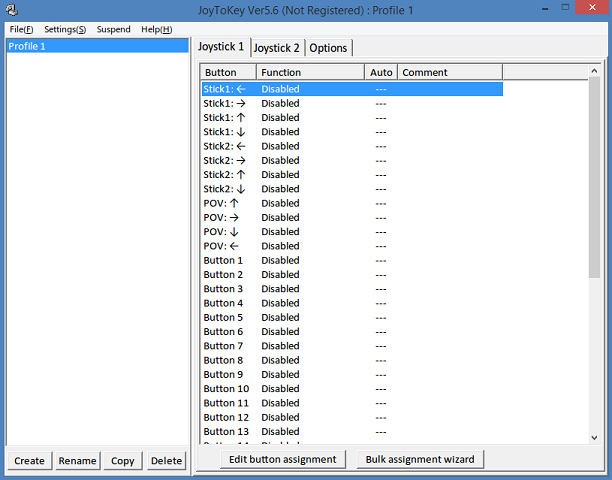The height and width of the screenshot is (480, 612).
Task: Click the Create profile button
Action: (29, 461)
